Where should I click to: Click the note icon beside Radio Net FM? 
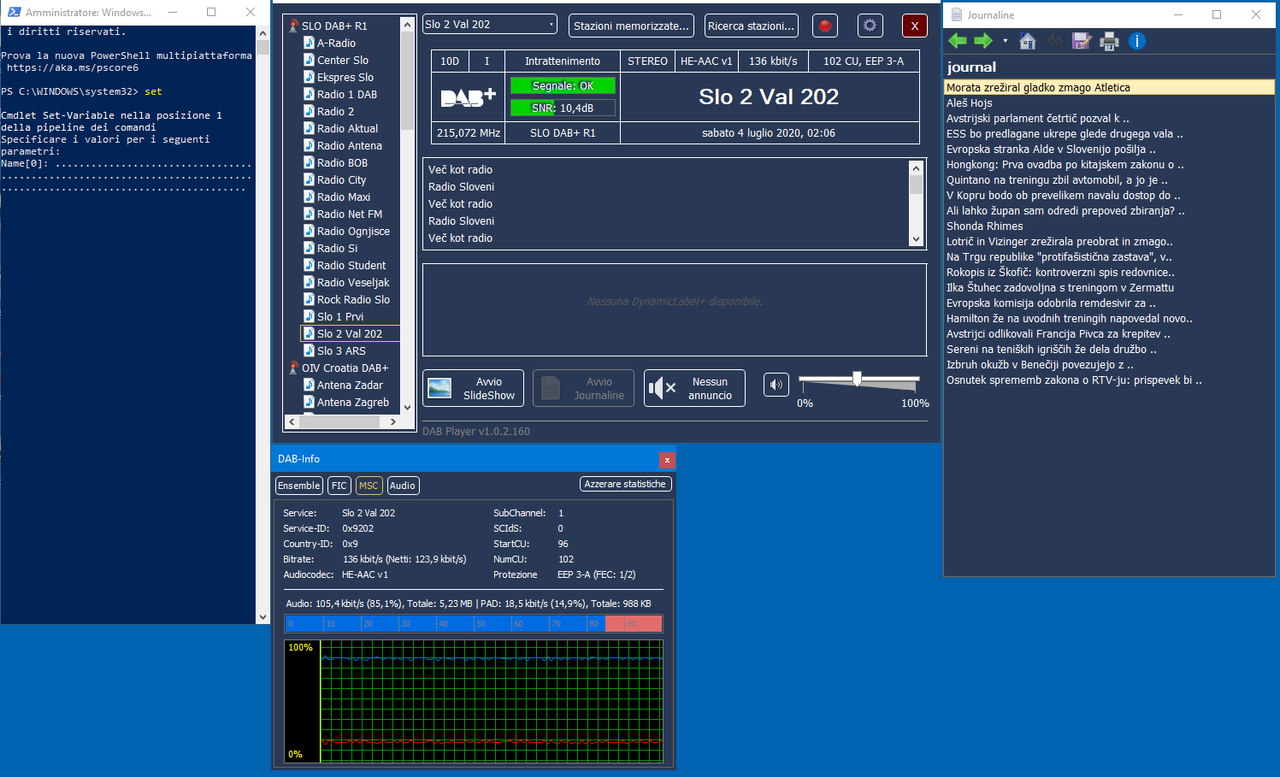(x=309, y=214)
